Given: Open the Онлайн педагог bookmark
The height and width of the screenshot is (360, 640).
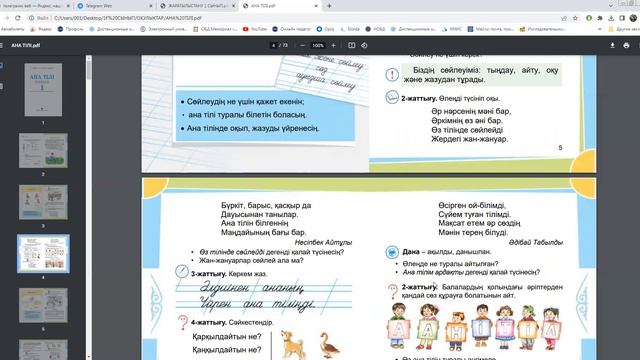Looking at the screenshot, I should 291,29.
